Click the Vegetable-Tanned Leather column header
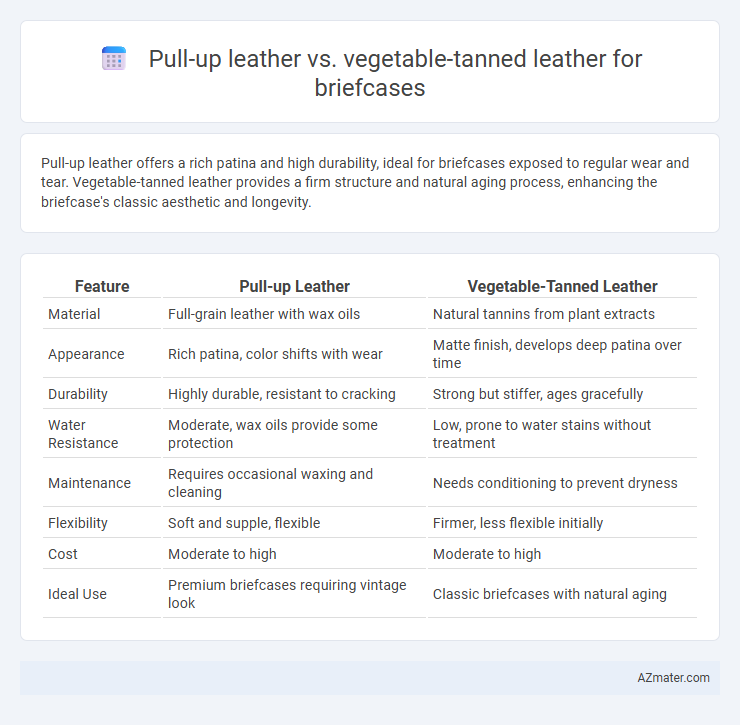This screenshot has width=740, height=725. tap(563, 287)
